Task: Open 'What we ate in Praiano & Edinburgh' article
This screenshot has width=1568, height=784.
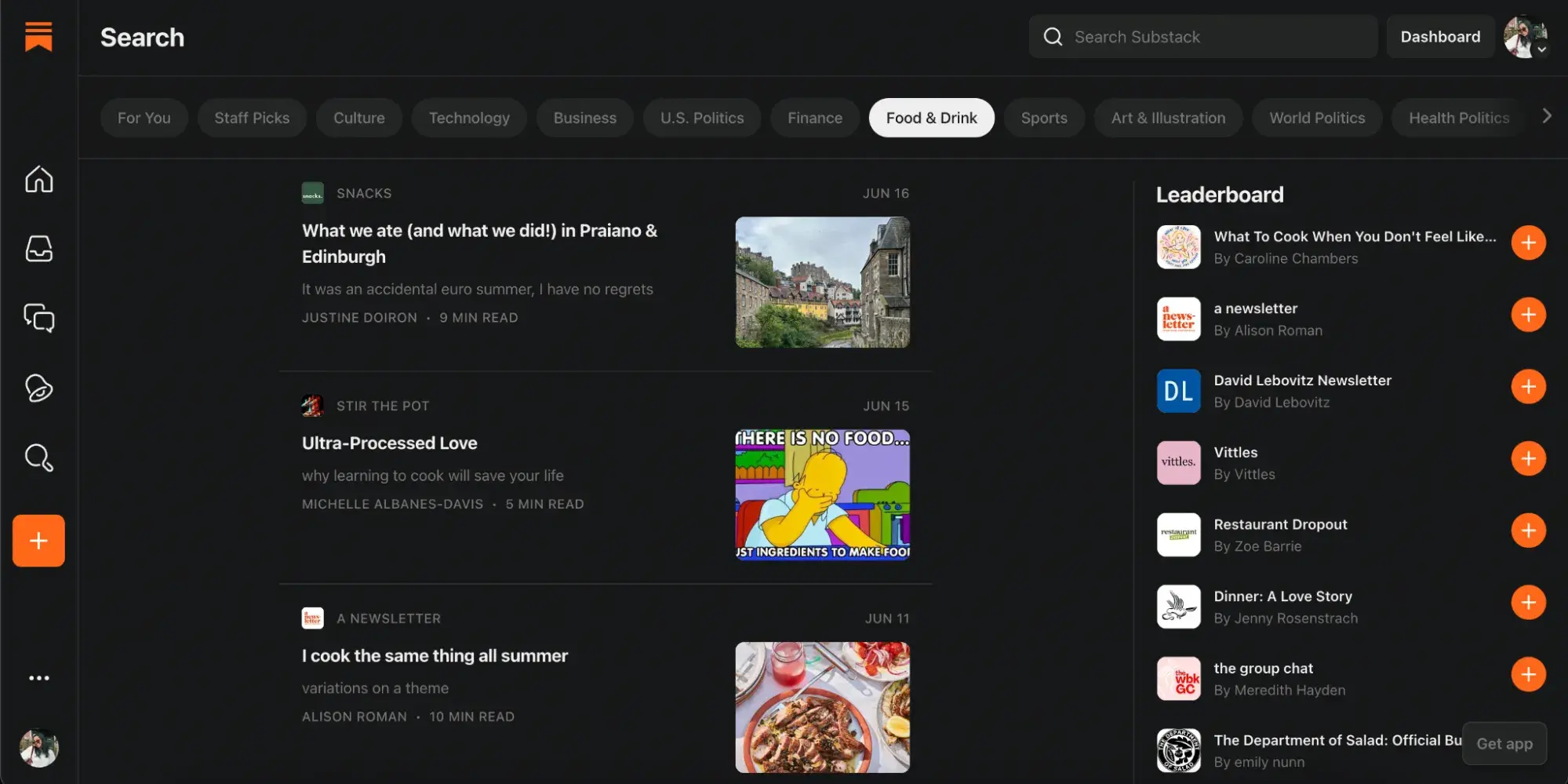Action: click(479, 243)
